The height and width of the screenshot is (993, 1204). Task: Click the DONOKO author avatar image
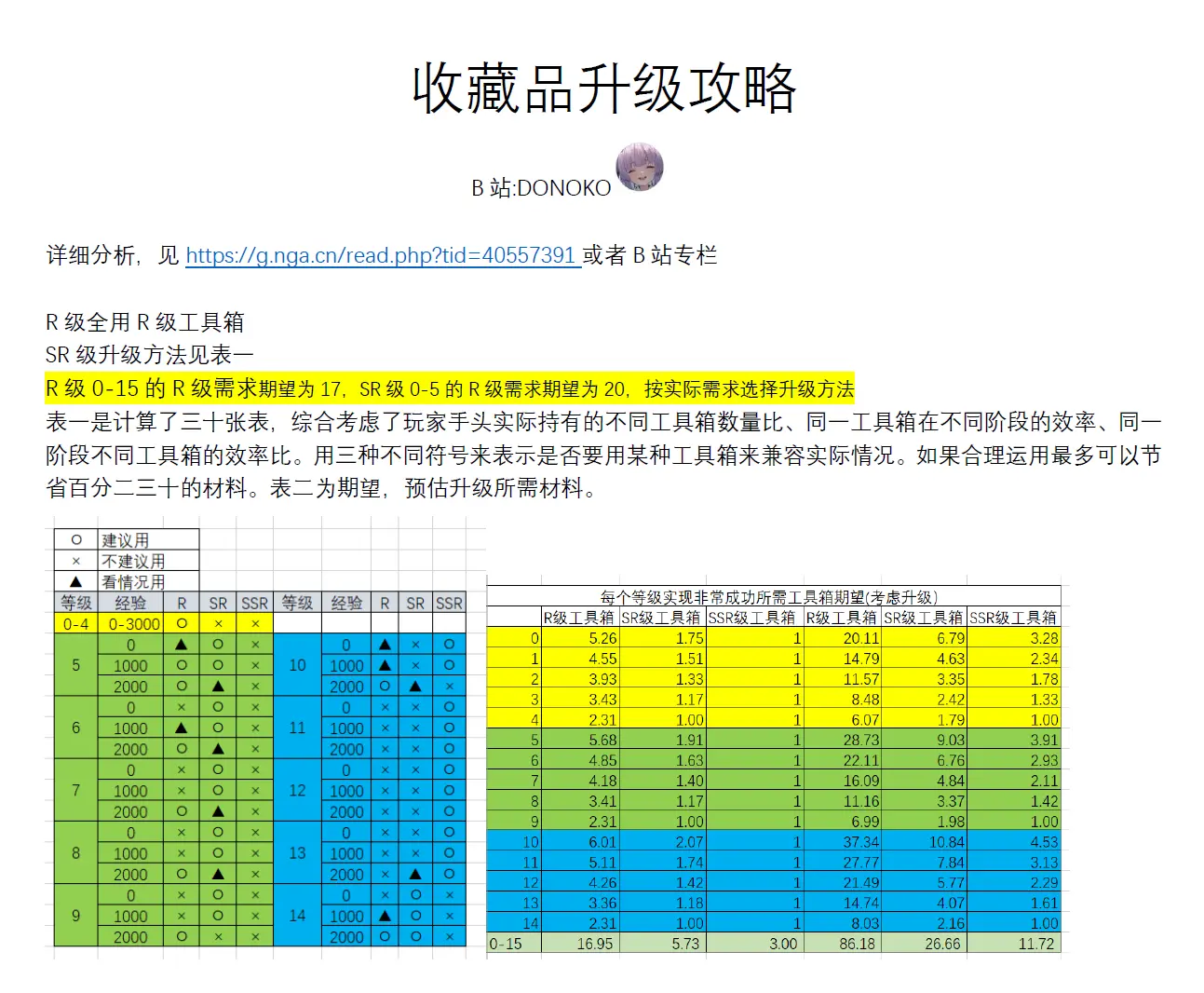tap(640, 167)
